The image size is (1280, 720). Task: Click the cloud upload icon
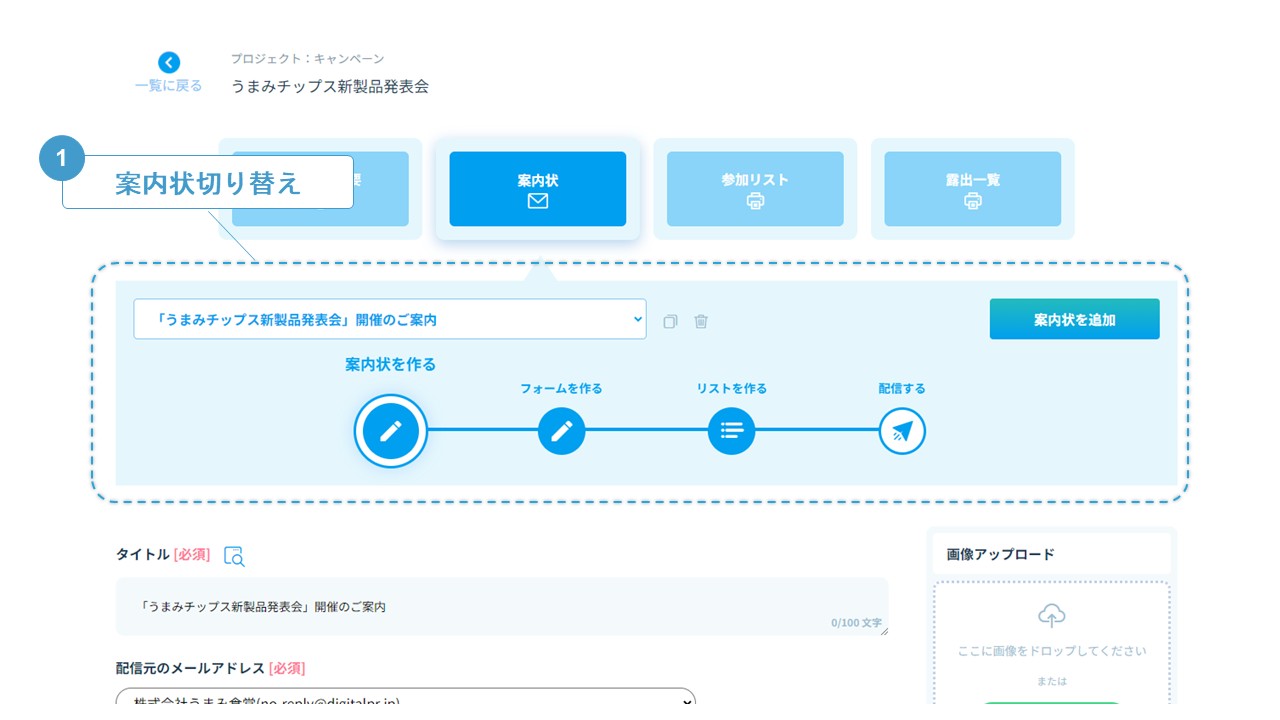1051,615
